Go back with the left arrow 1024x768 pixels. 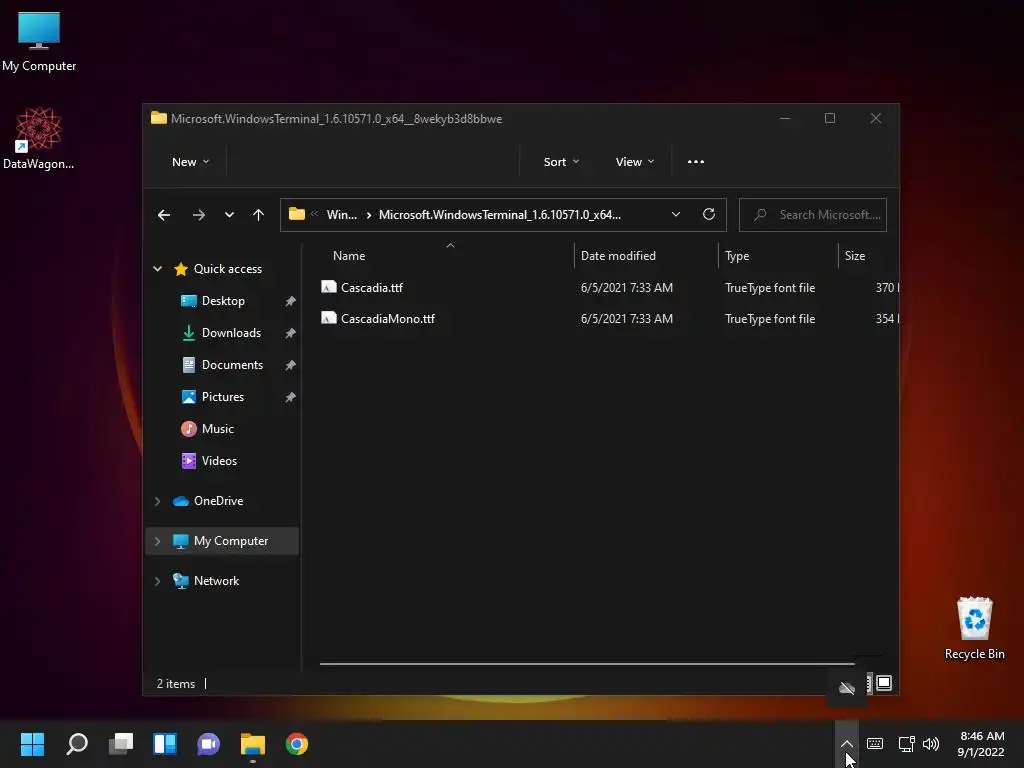click(164, 215)
